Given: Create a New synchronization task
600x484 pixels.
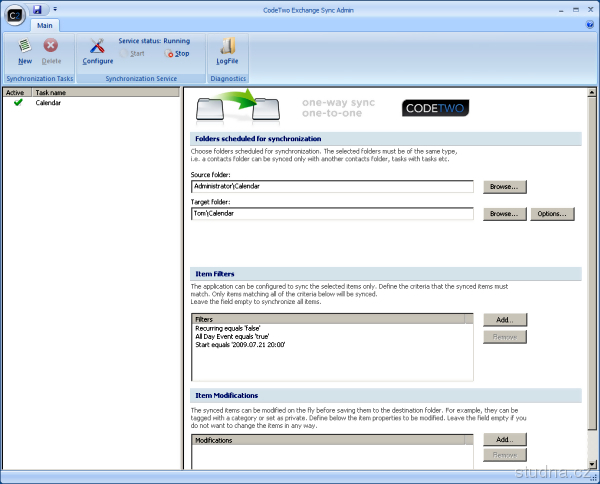Looking at the screenshot, I should [x=25, y=51].
